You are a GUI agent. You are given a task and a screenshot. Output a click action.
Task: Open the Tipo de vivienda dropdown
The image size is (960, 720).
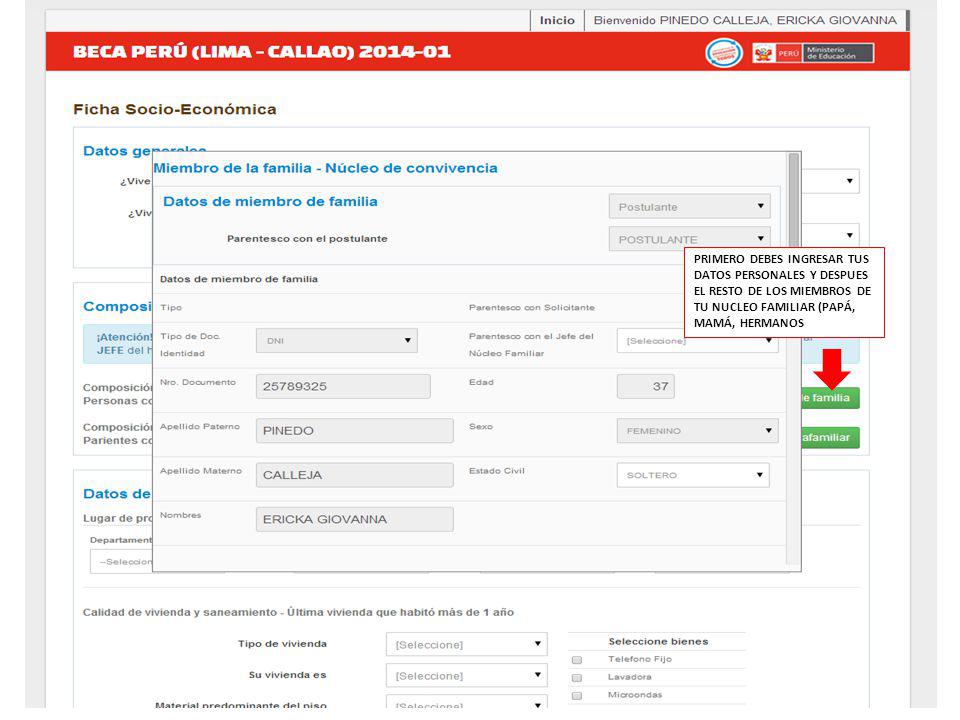click(467, 644)
